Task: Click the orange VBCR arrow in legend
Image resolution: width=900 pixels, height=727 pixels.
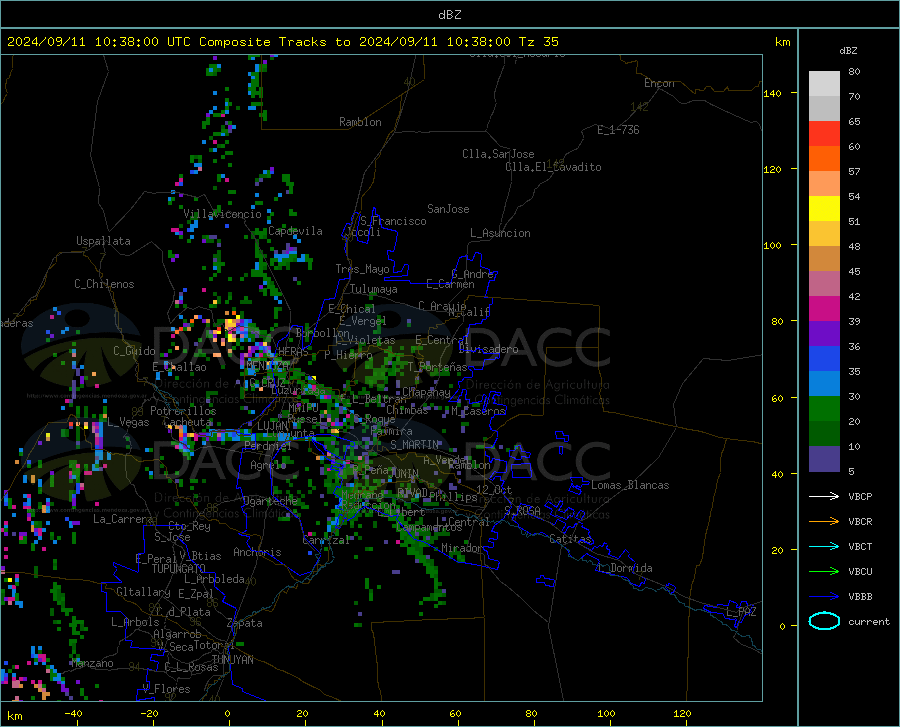Action: pyautogui.click(x=824, y=521)
